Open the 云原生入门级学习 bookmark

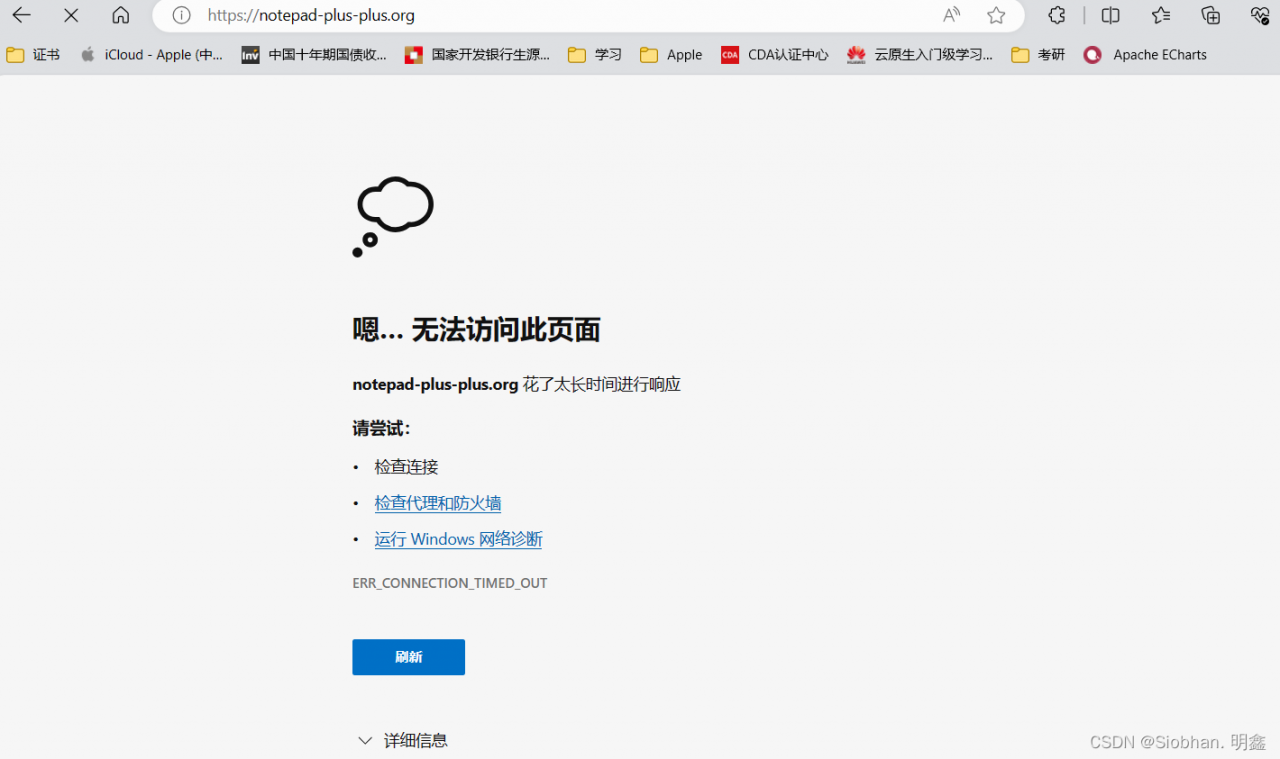coord(920,55)
